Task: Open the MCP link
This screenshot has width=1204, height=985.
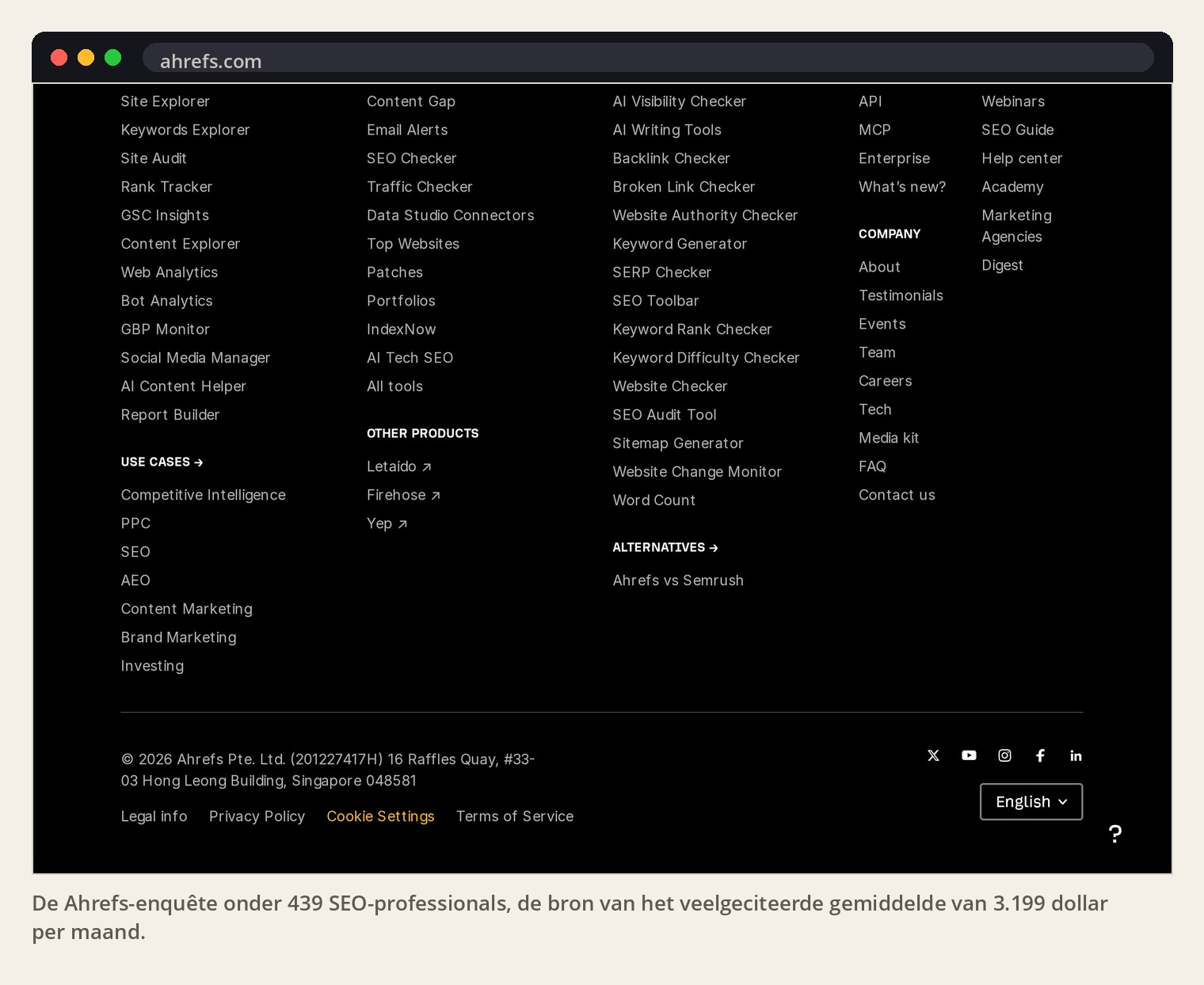Action: tap(875, 130)
